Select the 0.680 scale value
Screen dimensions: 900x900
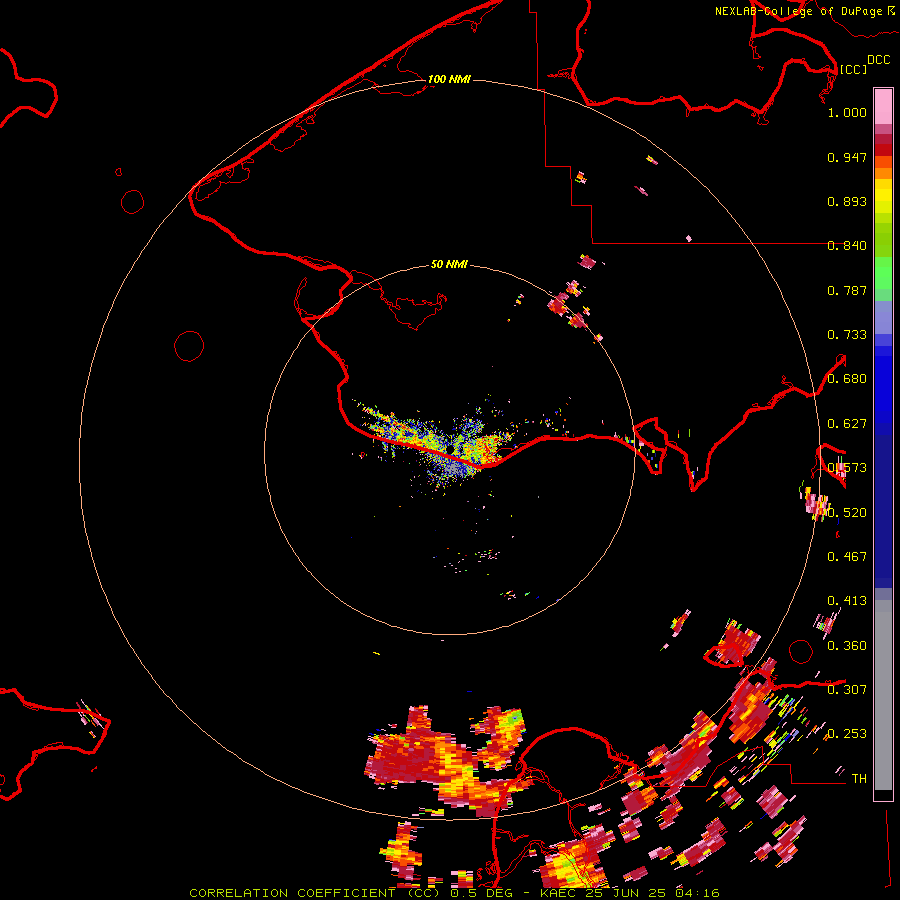pos(847,379)
